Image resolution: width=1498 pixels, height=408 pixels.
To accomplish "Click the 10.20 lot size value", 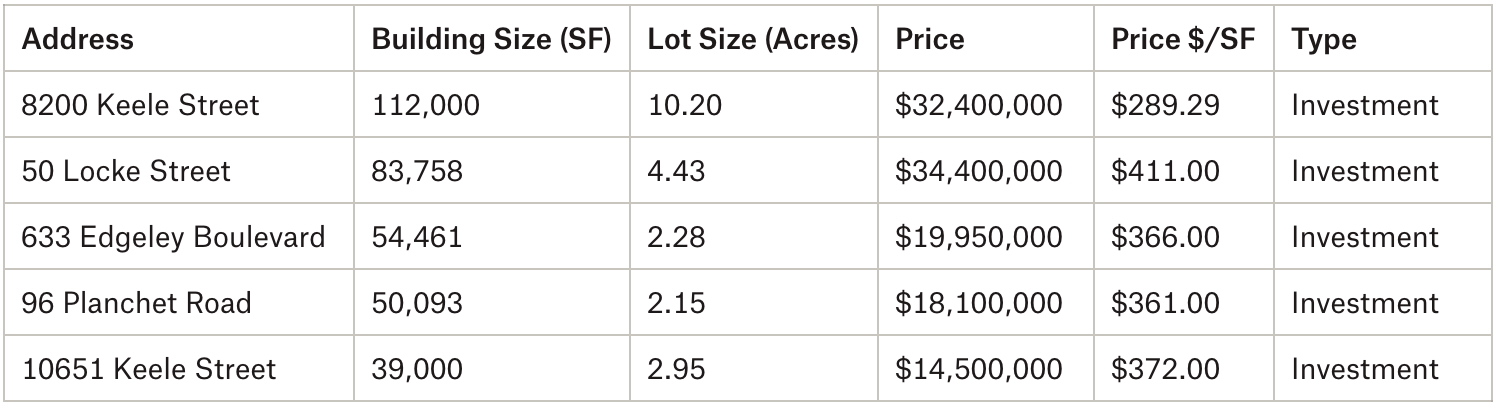I will pyautogui.click(x=684, y=105).
